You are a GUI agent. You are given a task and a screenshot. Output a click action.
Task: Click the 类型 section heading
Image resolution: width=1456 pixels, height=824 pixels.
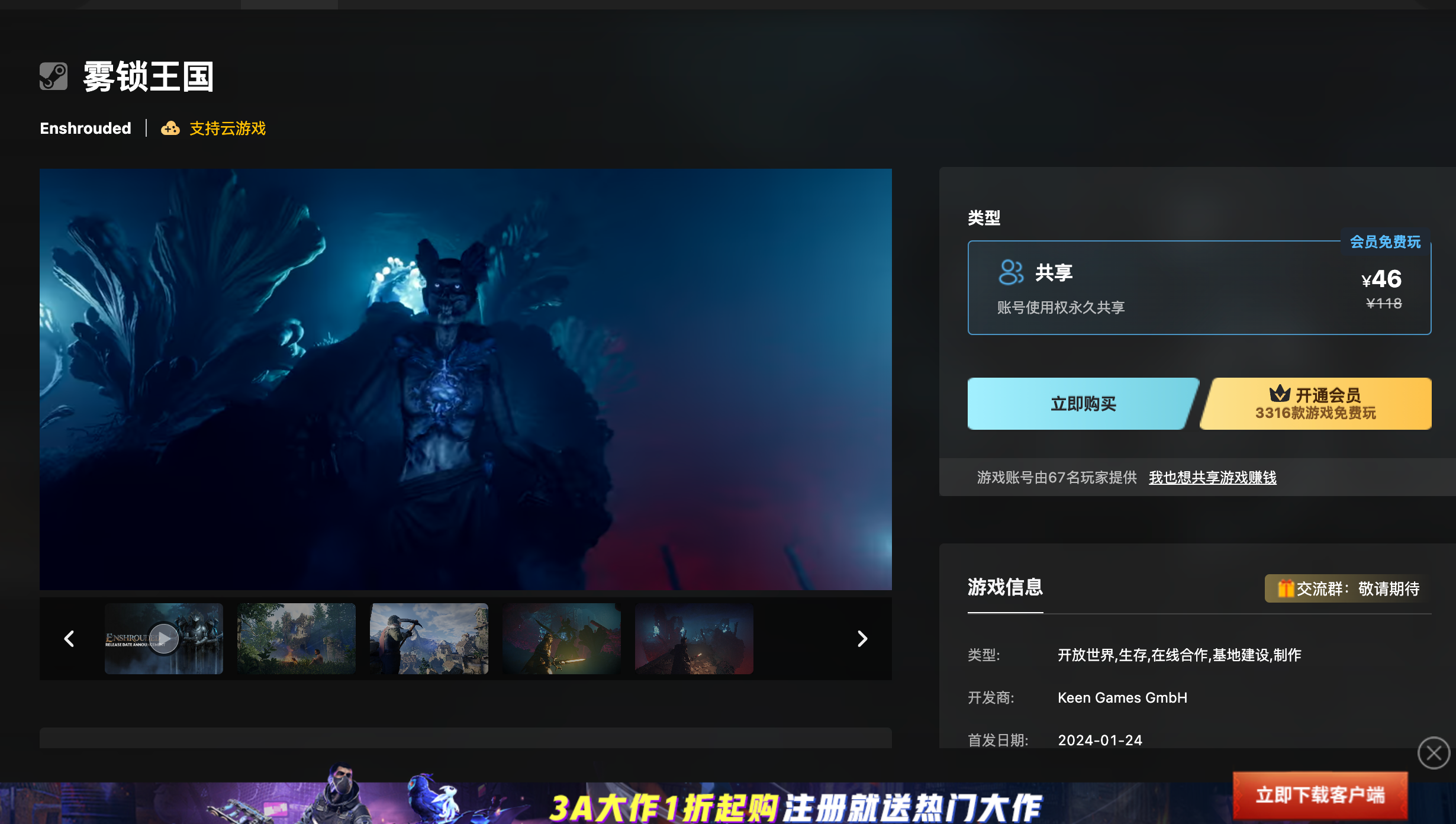[984, 217]
